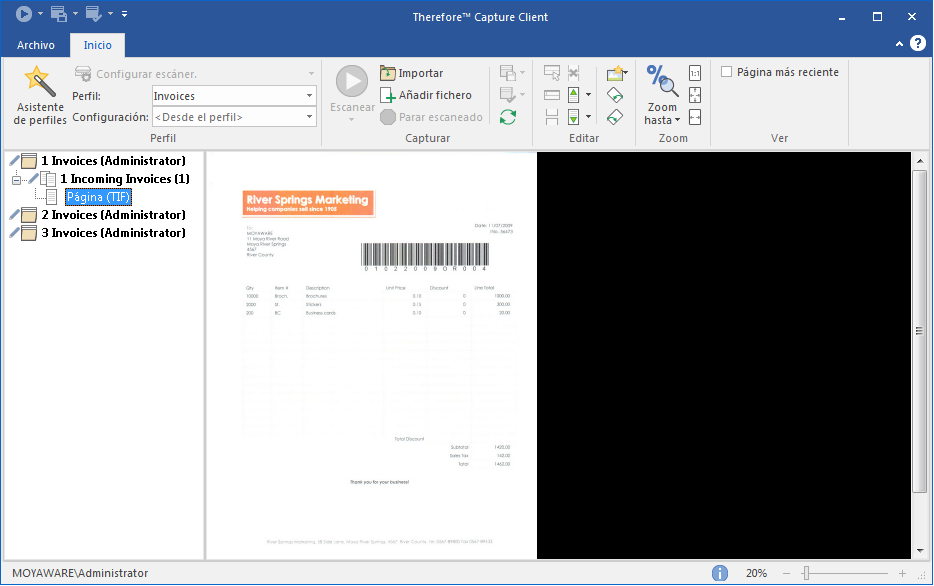
Task: Click the Añadir fichero plus icon
Action: 388,95
